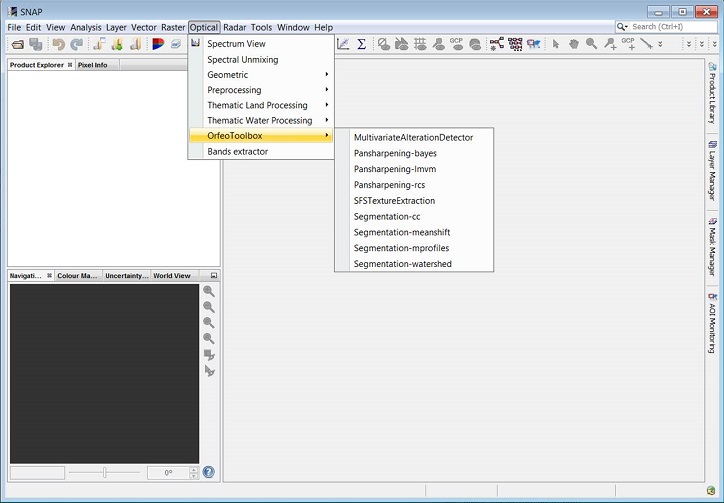Click the Undo arrow toolbar icon
The image size is (724, 503).
(59, 44)
